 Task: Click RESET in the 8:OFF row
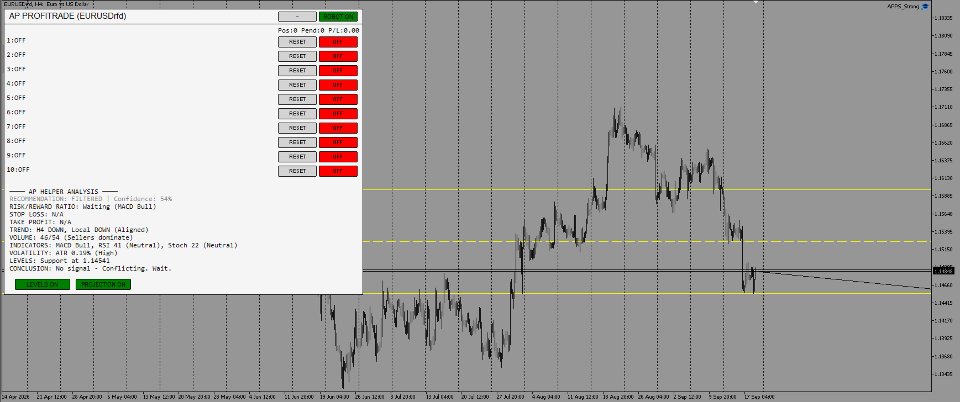(297, 142)
